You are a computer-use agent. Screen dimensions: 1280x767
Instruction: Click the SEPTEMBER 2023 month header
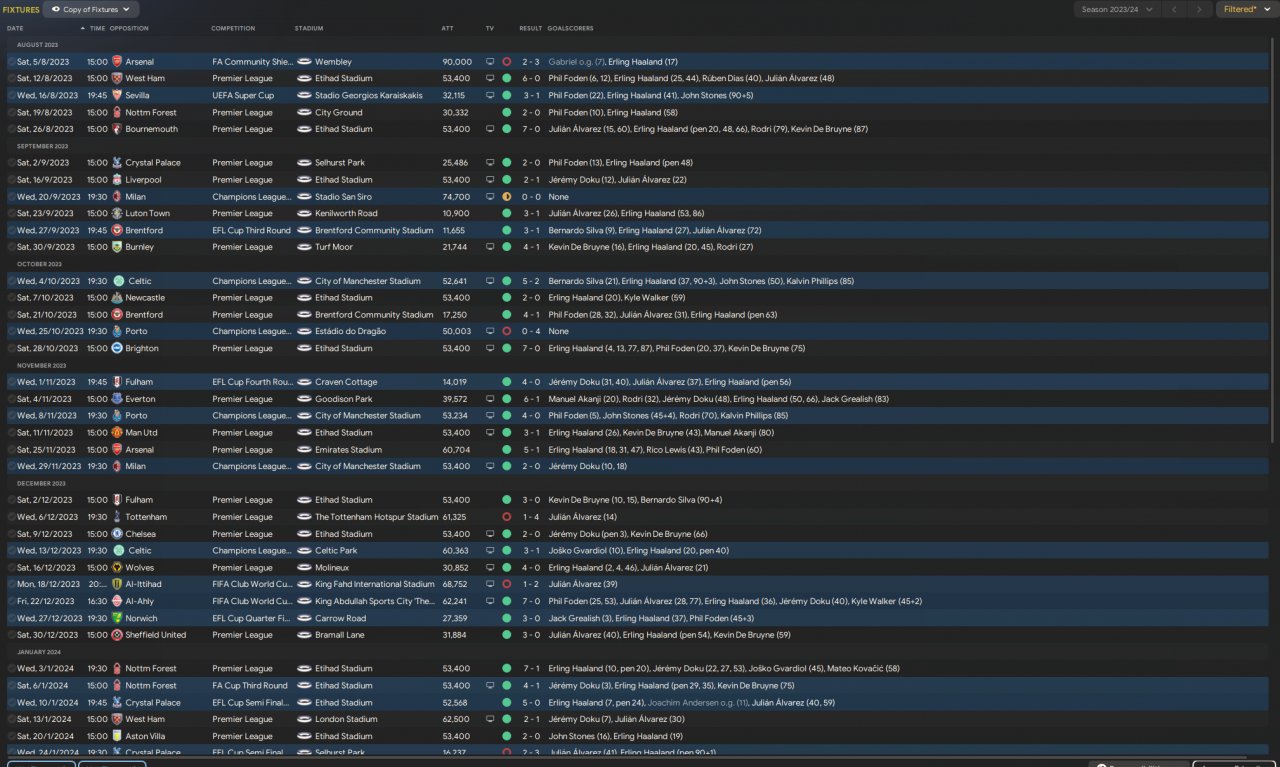pos(42,146)
